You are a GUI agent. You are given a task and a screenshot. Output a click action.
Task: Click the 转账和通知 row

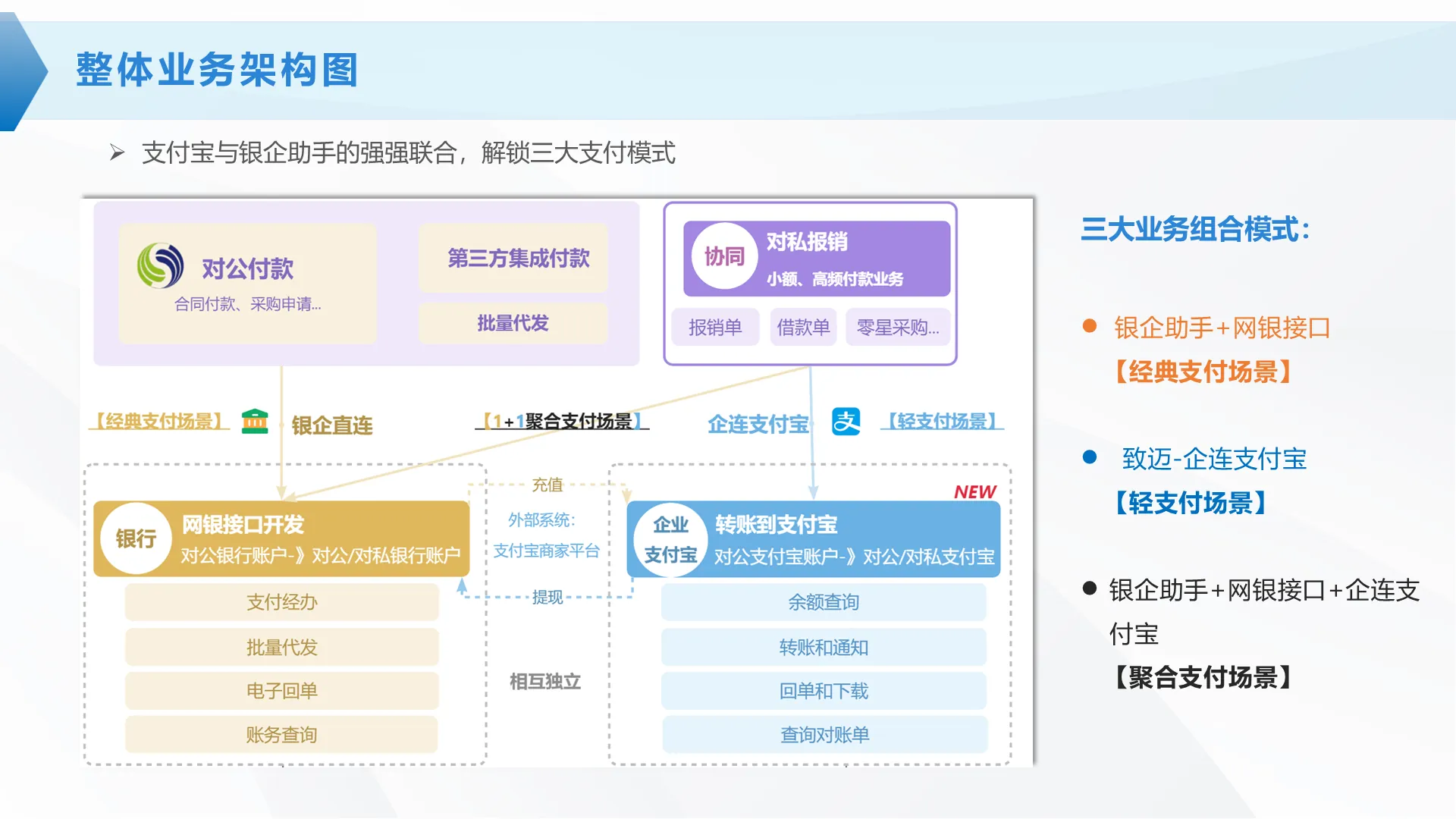point(824,647)
